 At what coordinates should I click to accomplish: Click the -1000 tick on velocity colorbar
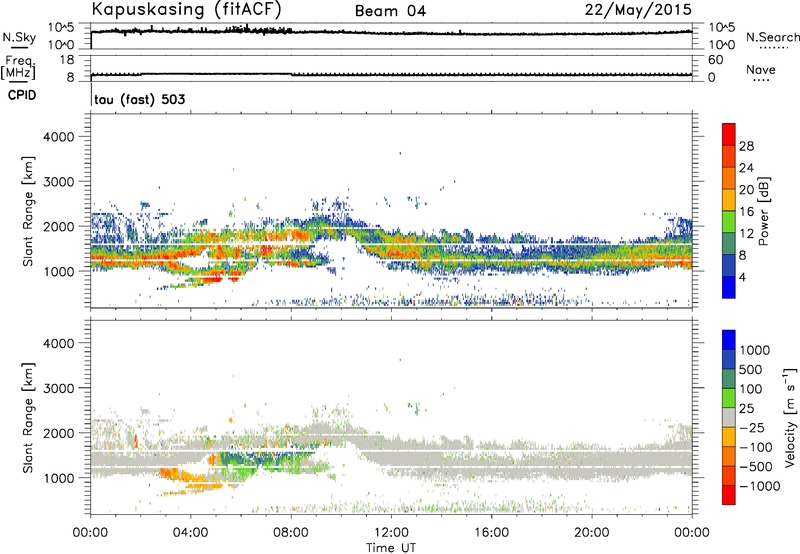click(759, 486)
